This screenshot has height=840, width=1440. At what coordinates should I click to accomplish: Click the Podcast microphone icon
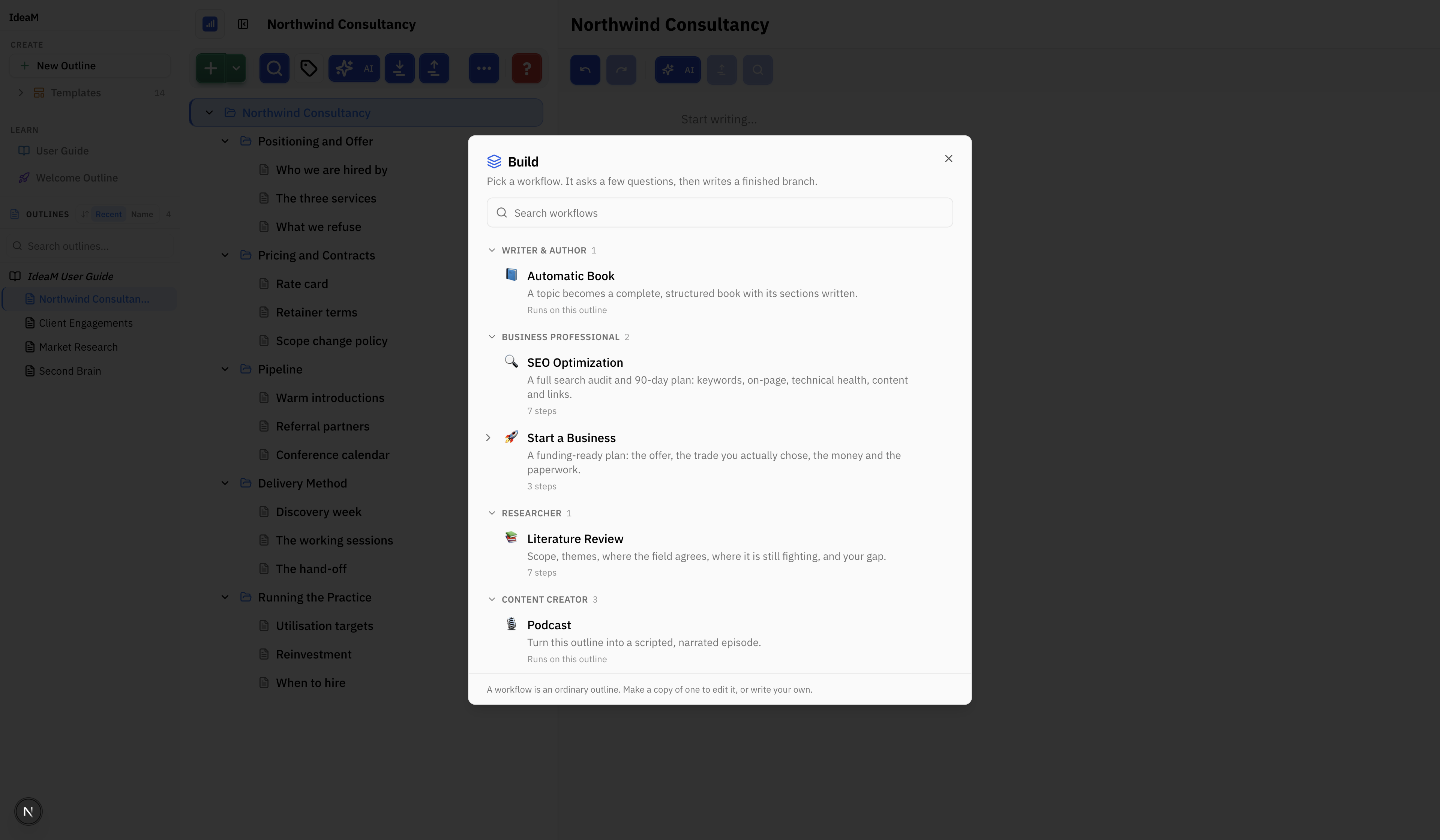(x=511, y=624)
